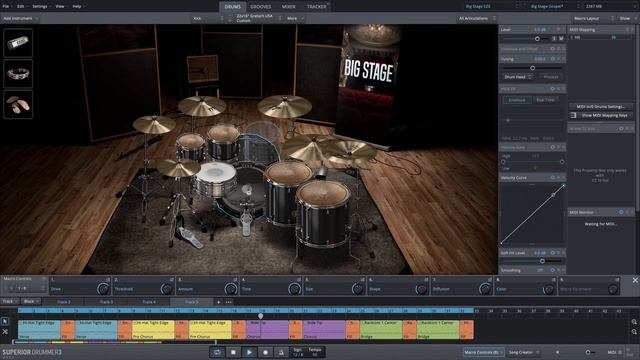Open the Drum Head dropdown
The height and width of the screenshot is (360, 640).
[x=518, y=77]
